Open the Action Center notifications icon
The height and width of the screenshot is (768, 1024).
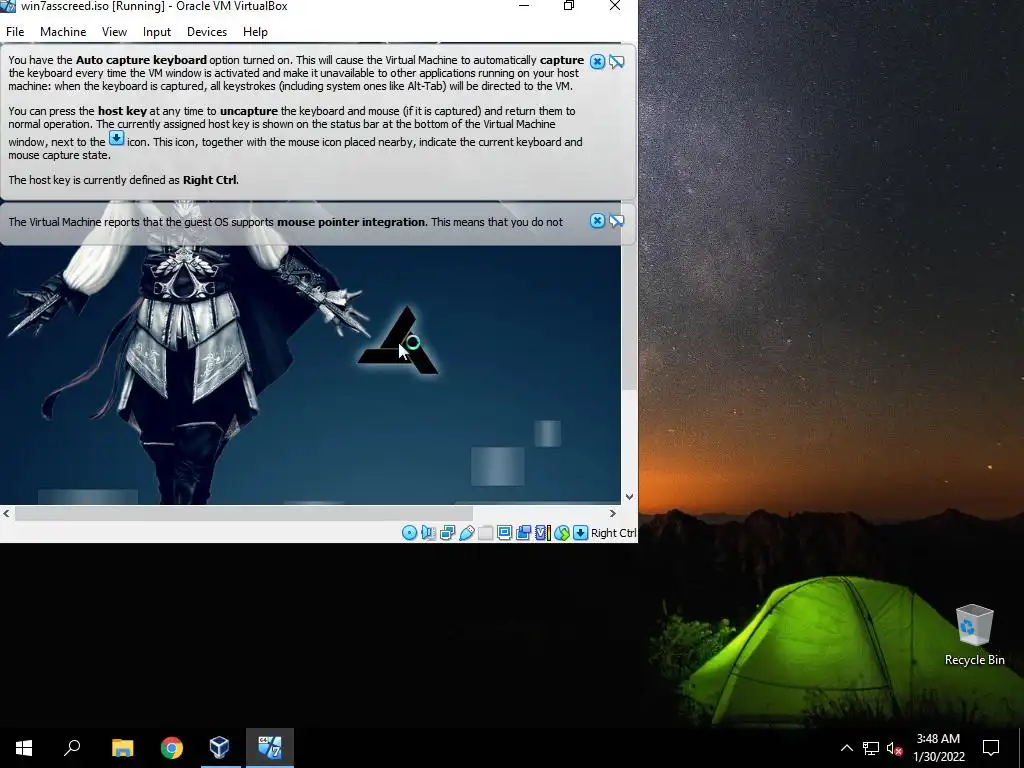(991, 748)
